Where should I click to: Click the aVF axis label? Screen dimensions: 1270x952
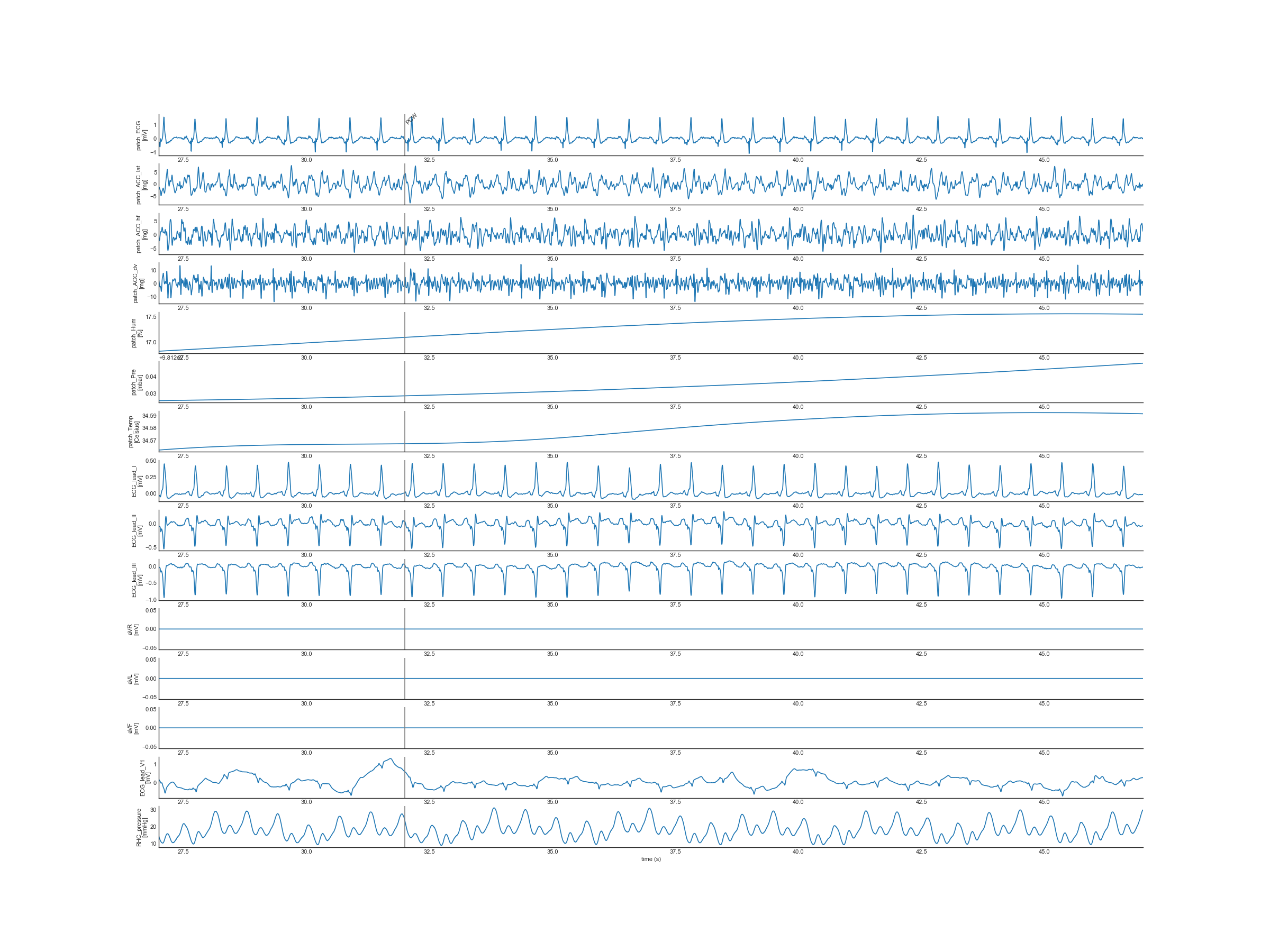(133, 728)
